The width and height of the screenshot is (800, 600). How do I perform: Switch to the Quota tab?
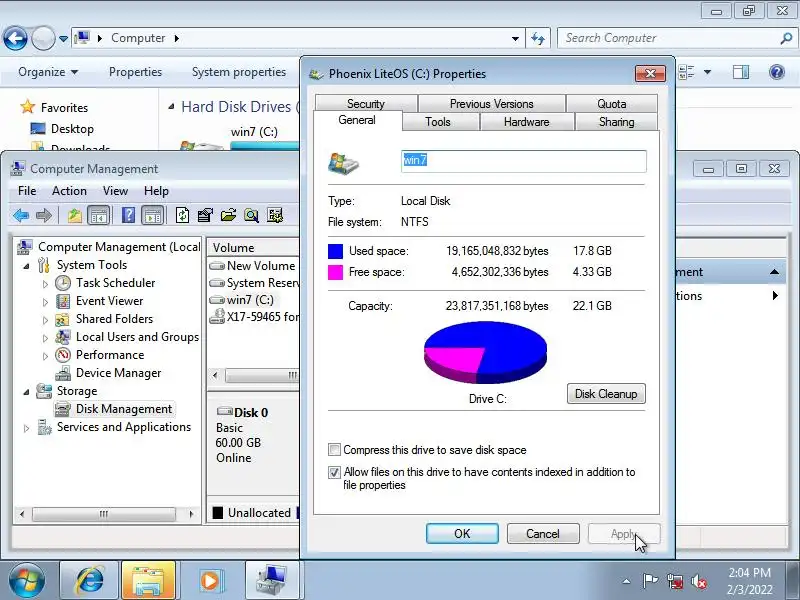pyautogui.click(x=612, y=104)
